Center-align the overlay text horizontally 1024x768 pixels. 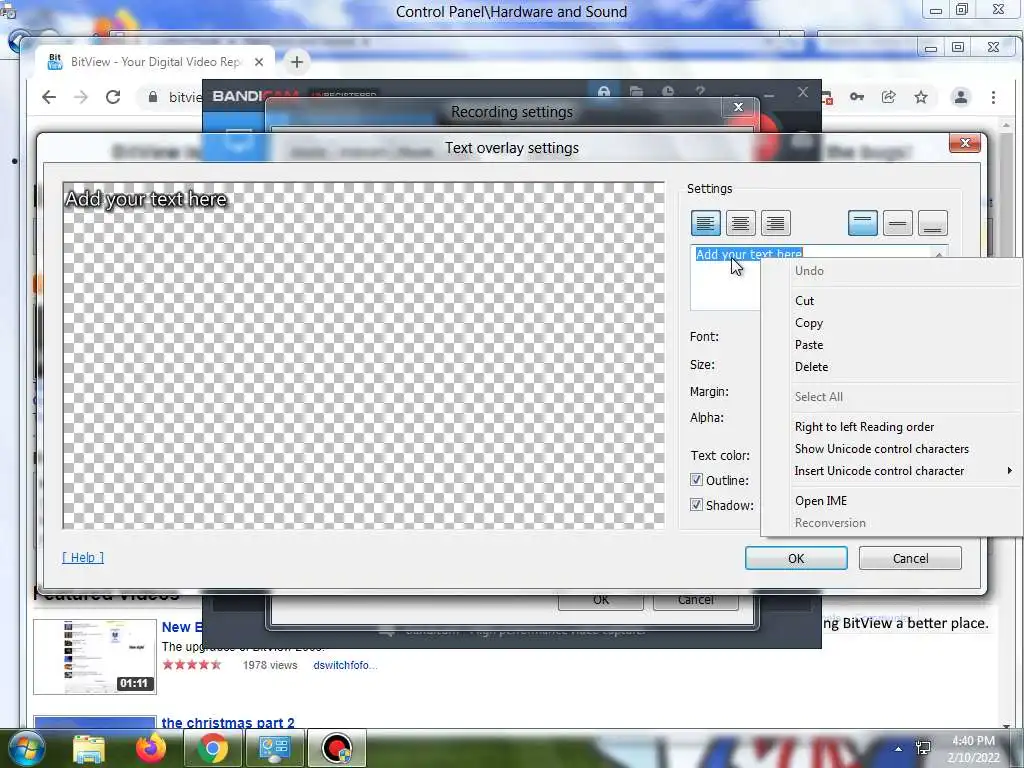tap(740, 223)
